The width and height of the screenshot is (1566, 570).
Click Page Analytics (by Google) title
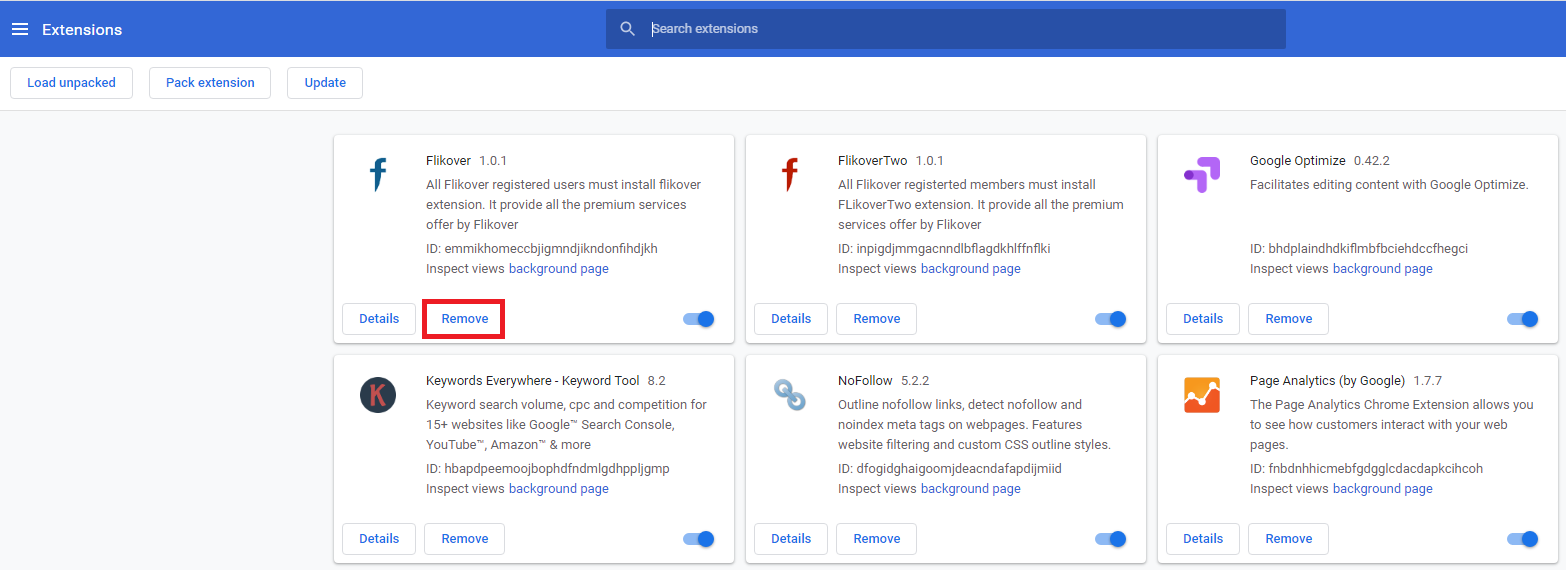[1328, 380]
